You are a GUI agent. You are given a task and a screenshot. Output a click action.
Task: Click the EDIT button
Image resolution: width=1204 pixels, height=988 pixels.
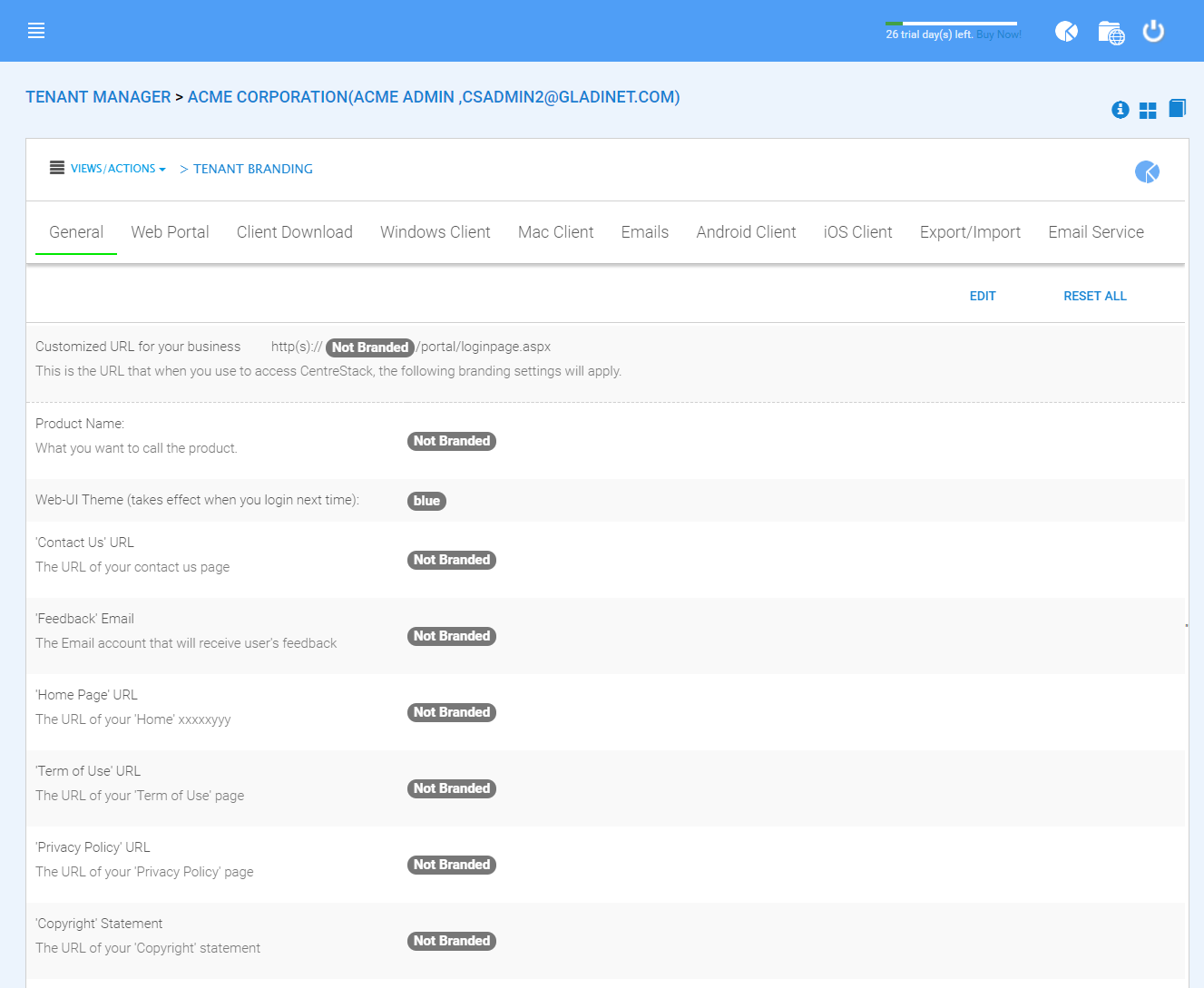pyautogui.click(x=983, y=296)
